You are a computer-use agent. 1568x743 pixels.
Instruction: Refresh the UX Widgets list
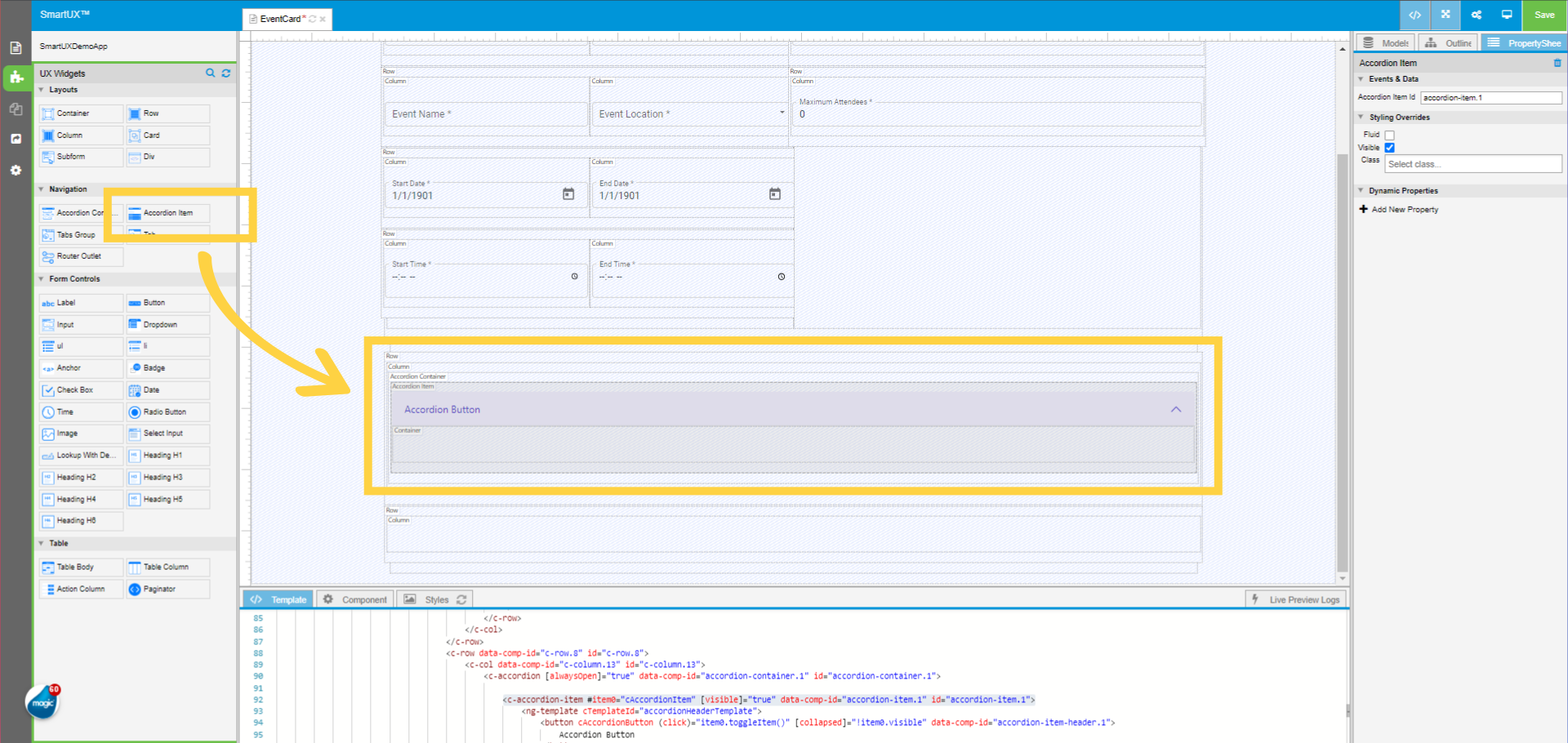point(226,73)
